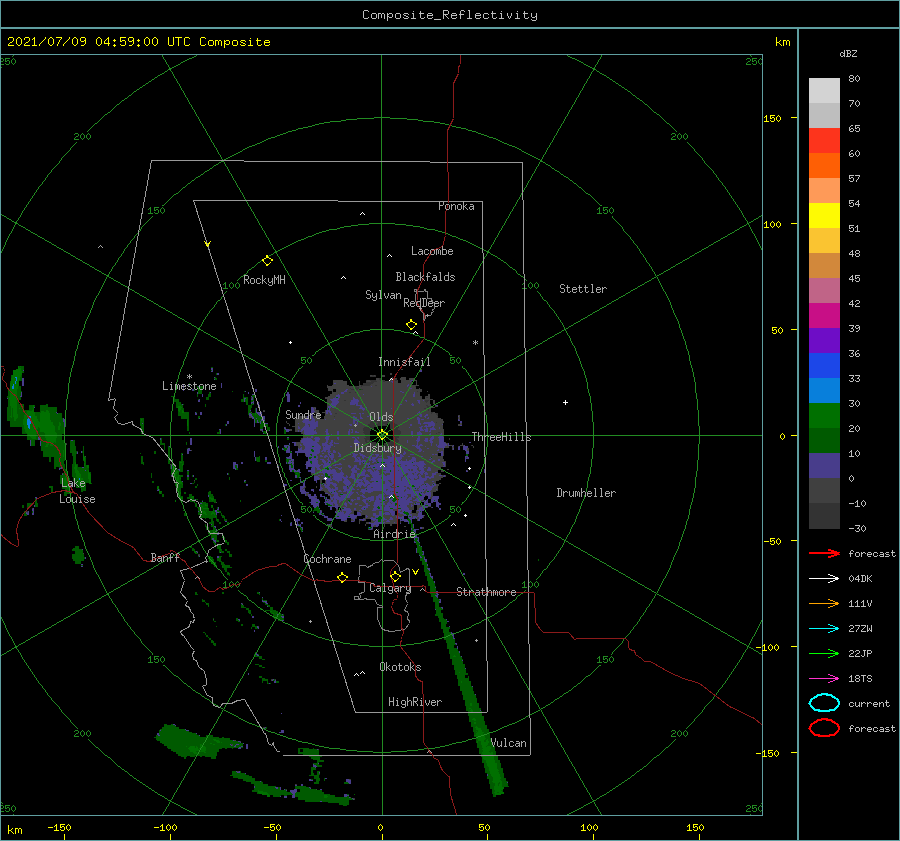This screenshot has height=841, width=900.
Task: Click the Olds label near radar center
Action: click(381, 417)
